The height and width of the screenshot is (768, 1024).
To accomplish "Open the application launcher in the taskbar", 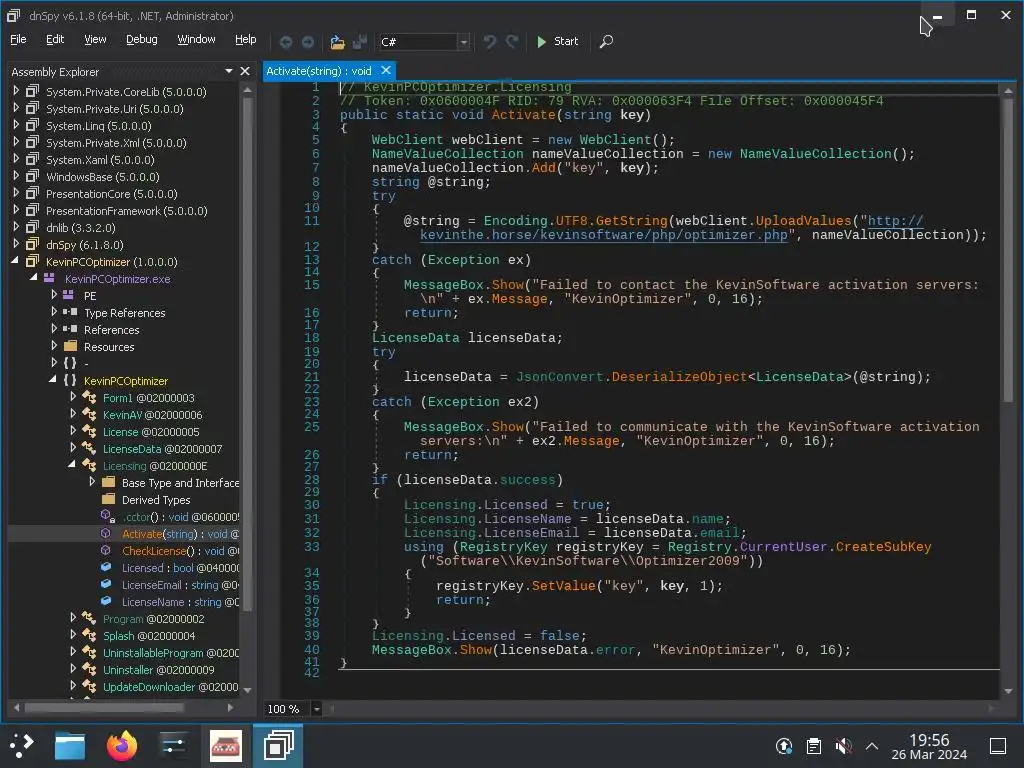I will tap(21, 746).
